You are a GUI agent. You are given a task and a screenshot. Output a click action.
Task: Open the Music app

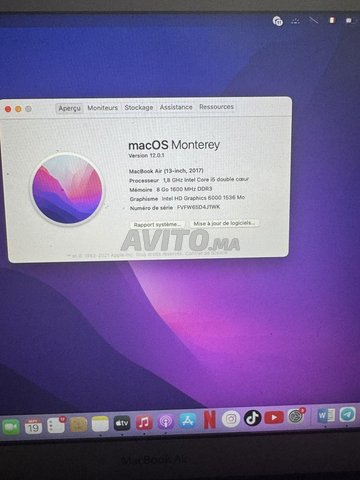[144, 423]
